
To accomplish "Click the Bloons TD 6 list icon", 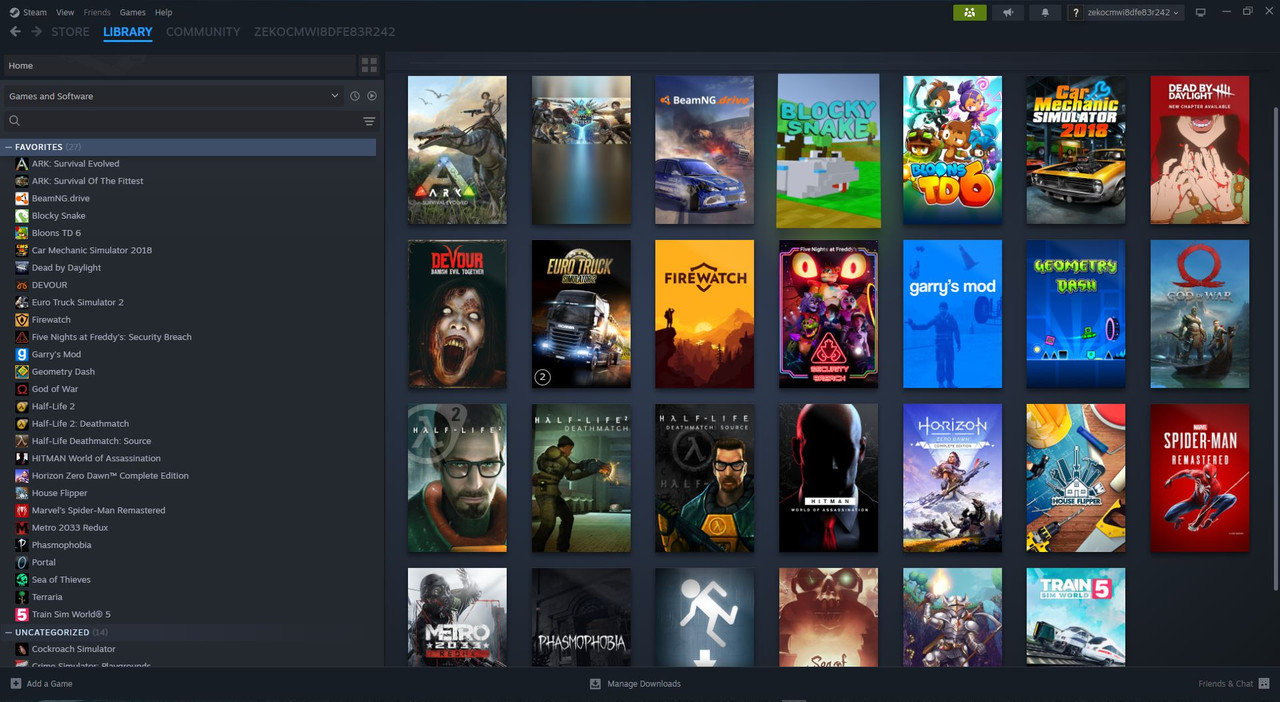I will (22, 233).
